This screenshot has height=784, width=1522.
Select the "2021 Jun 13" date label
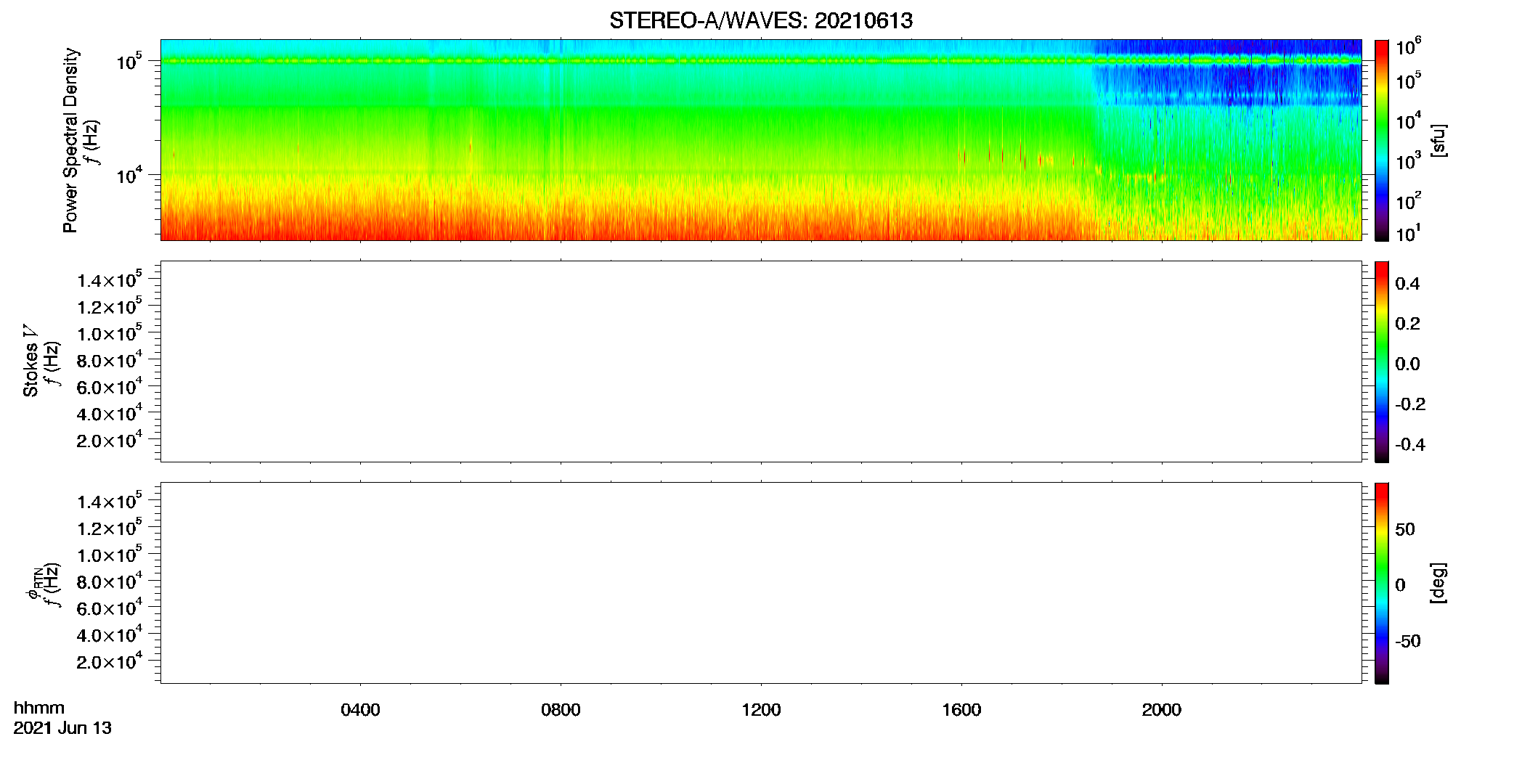coord(62,728)
